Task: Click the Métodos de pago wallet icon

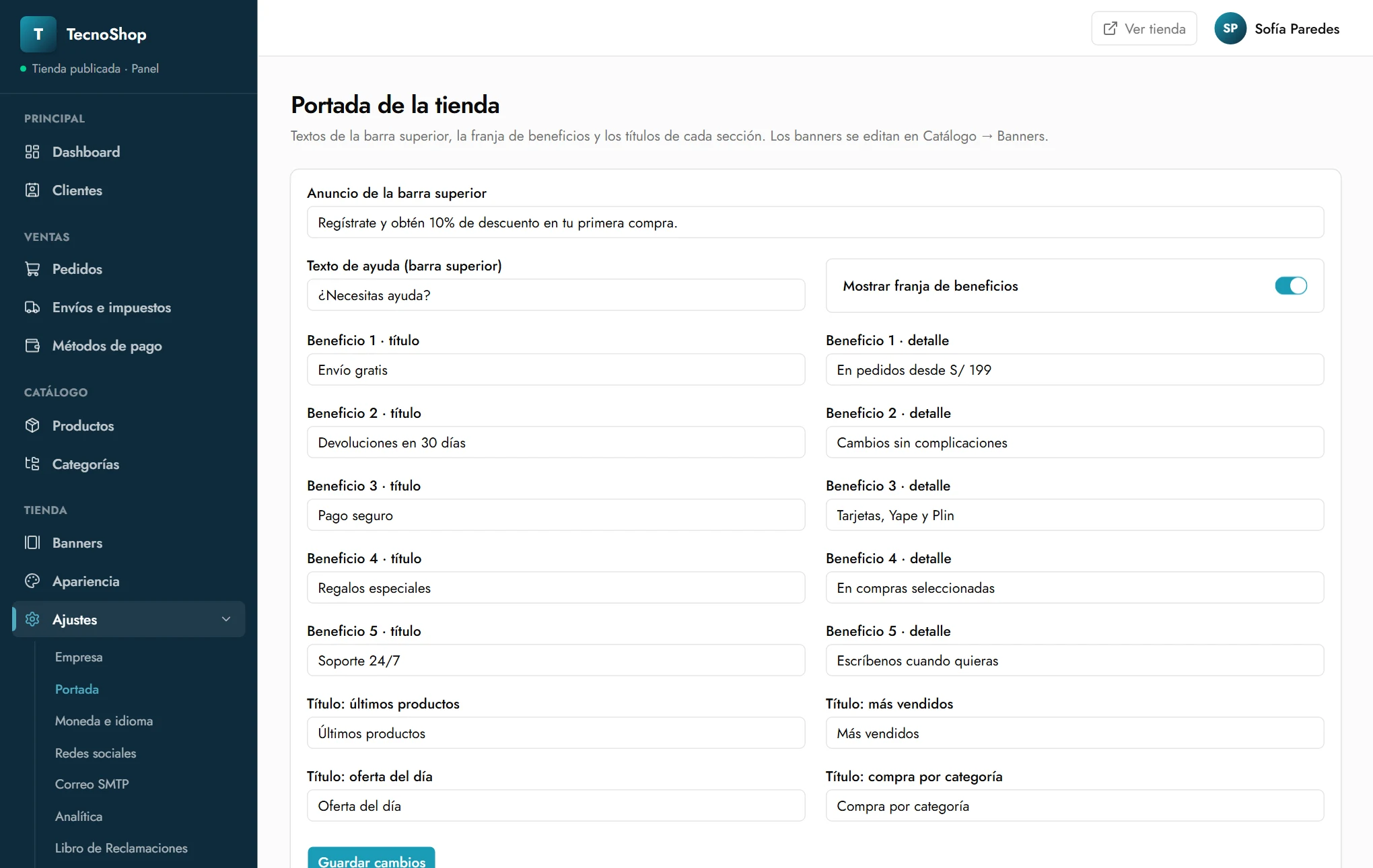Action: tap(32, 346)
